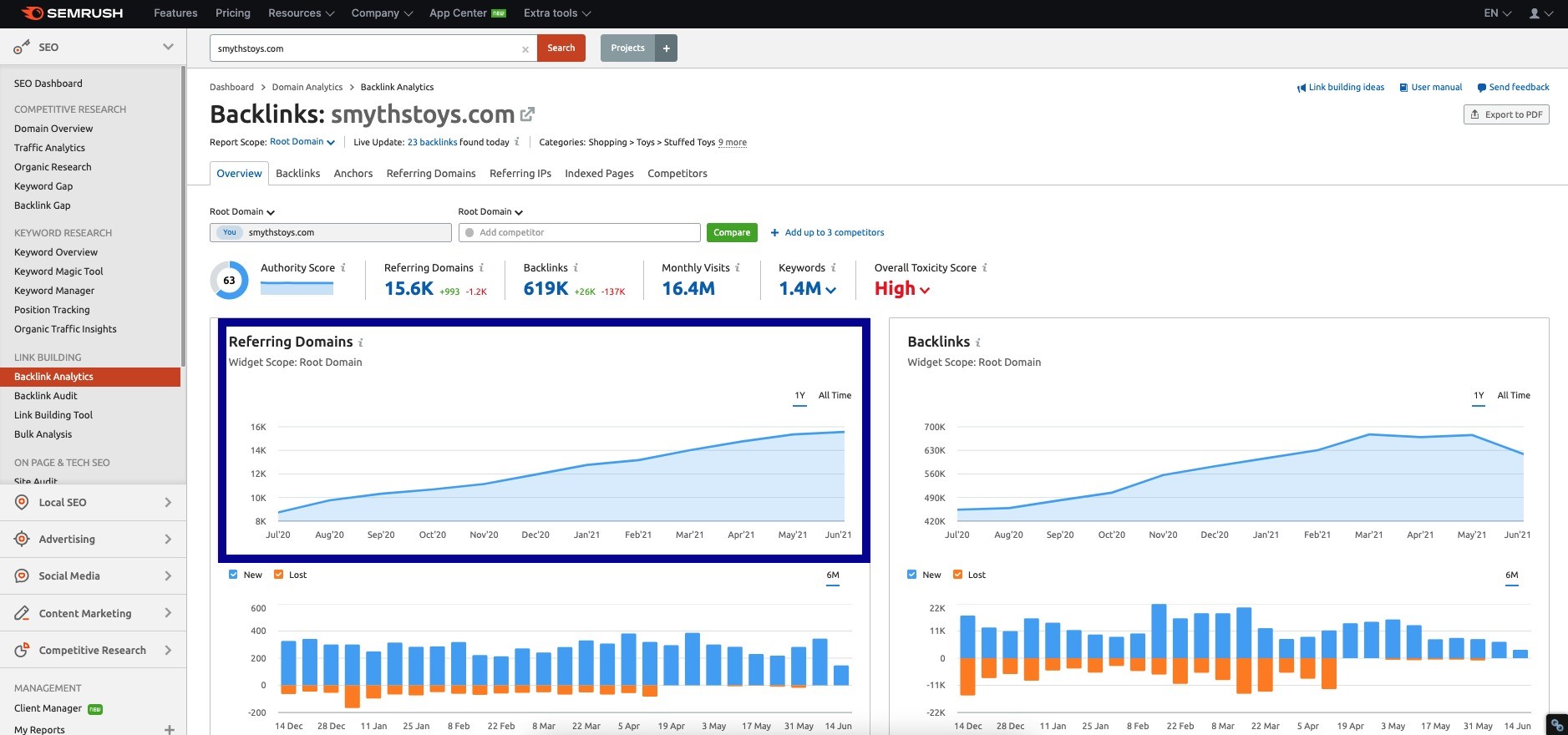Uncheck Lost in Referring Domains chart
This screenshot has height=735, width=1568.
pyautogui.click(x=279, y=575)
